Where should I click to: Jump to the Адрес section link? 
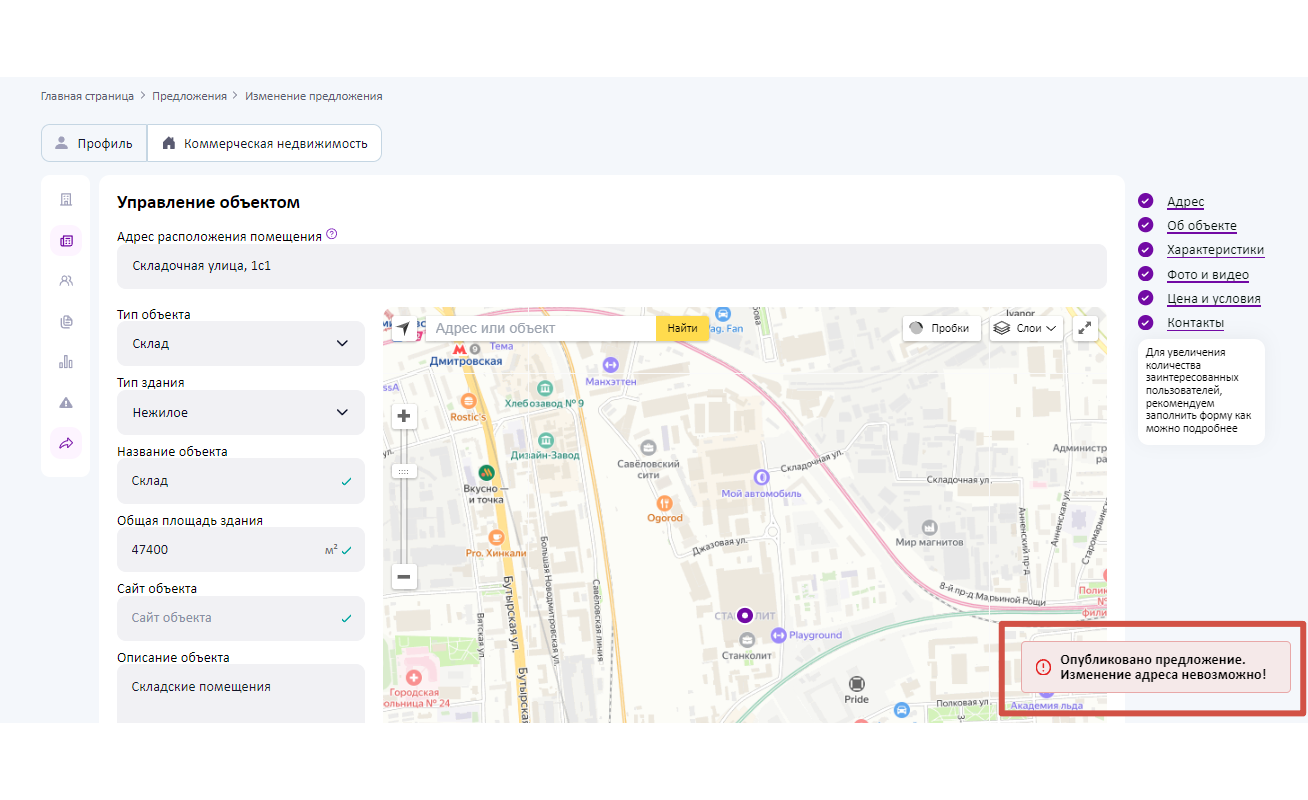[1186, 202]
